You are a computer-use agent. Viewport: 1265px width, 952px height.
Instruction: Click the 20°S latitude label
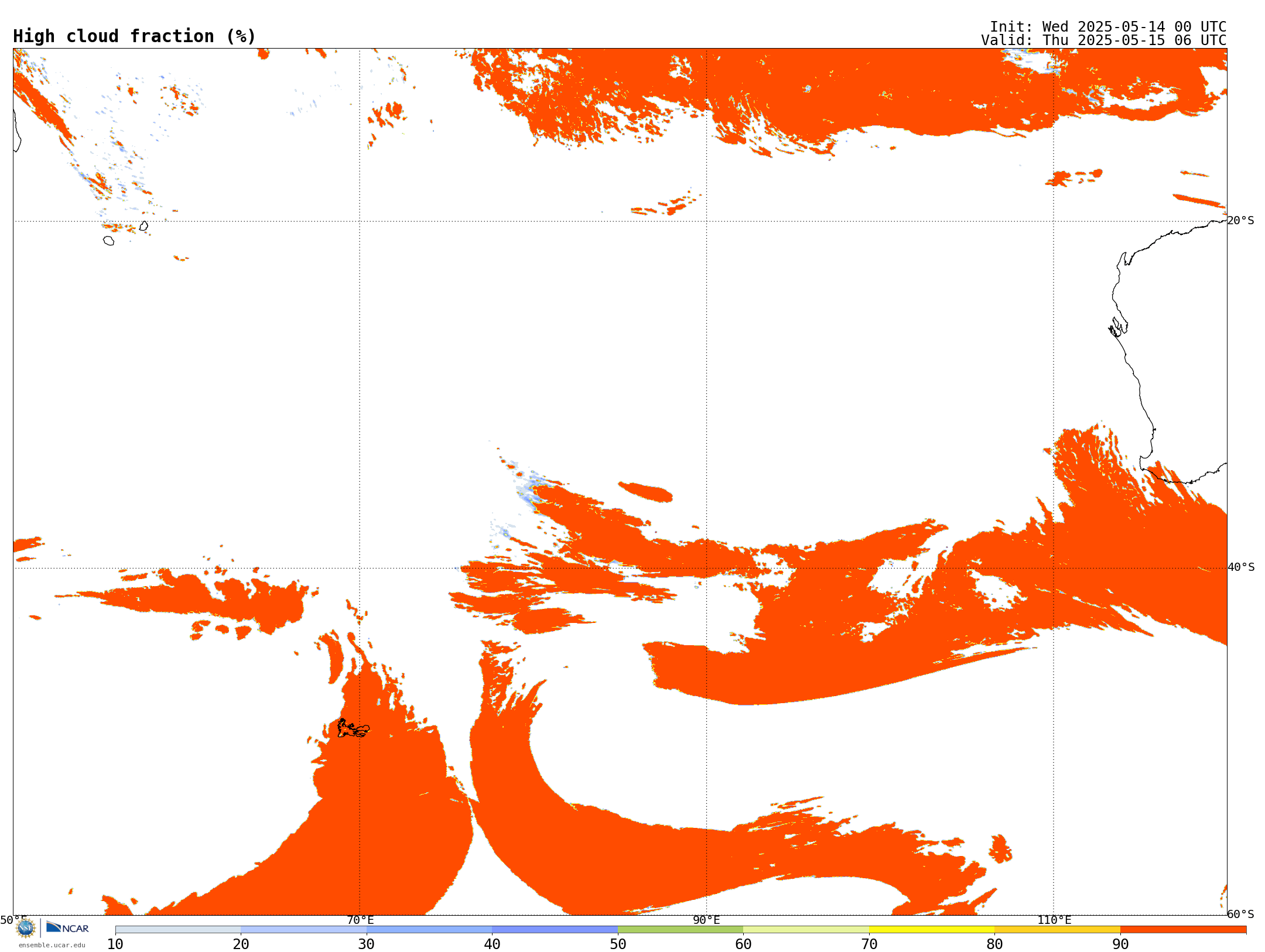1240,221
